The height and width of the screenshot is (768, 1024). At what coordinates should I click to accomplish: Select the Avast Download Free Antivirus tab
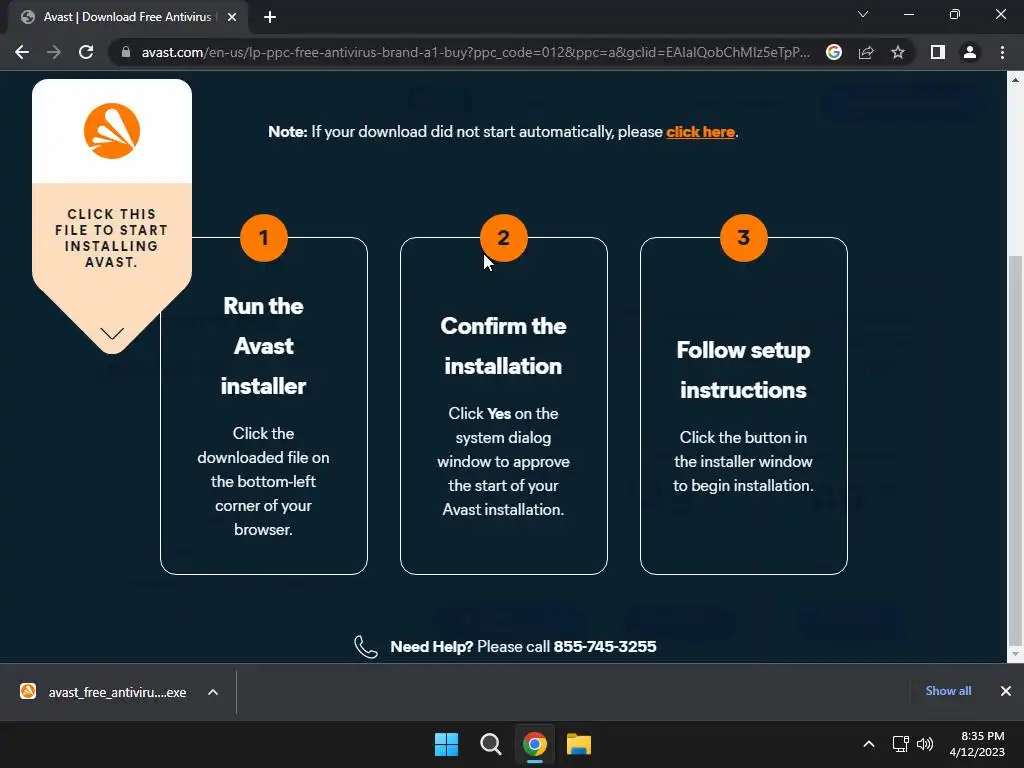coord(127,17)
